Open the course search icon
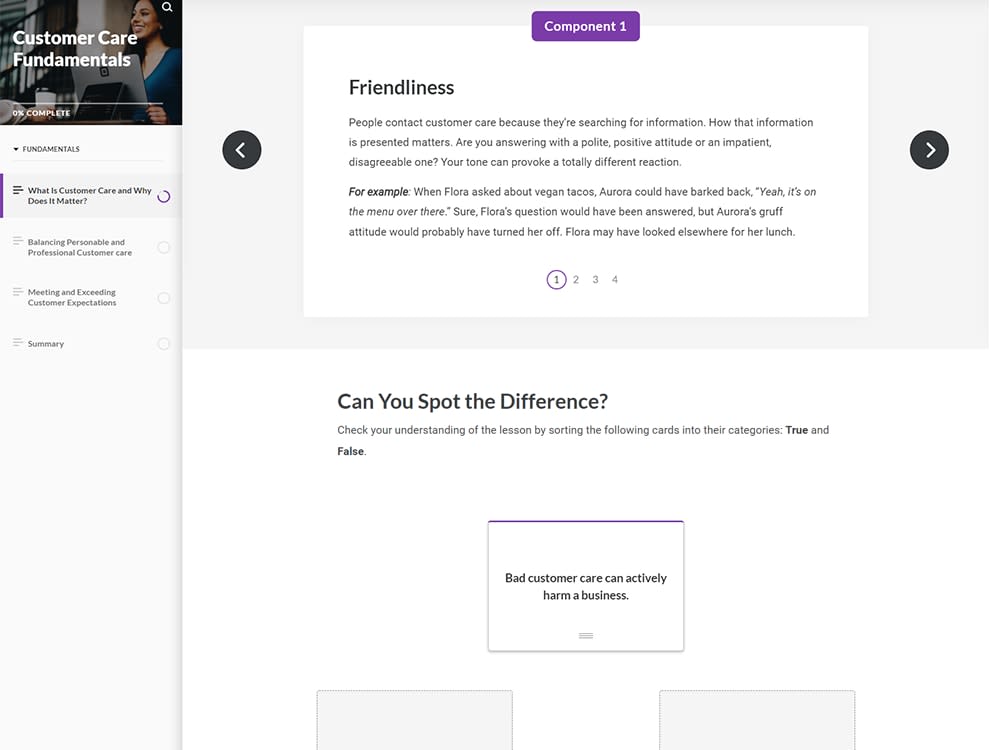Image resolution: width=1000 pixels, height=750 pixels. 167,7
